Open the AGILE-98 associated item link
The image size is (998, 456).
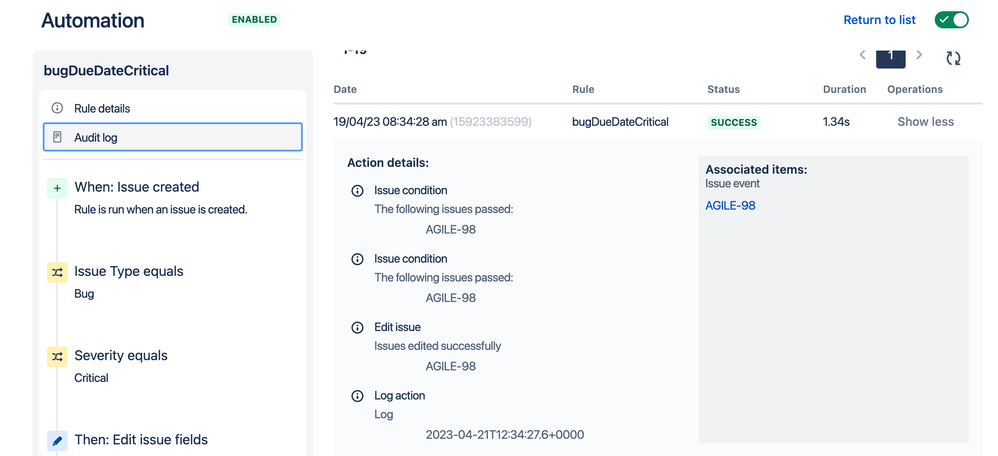(730, 206)
